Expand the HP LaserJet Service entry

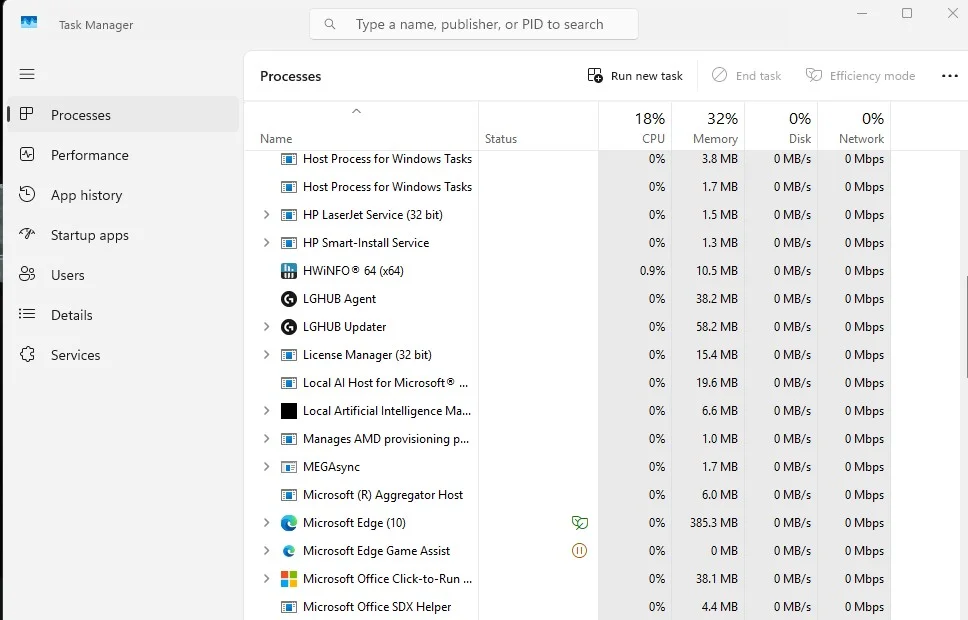pyautogui.click(x=266, y=215)
